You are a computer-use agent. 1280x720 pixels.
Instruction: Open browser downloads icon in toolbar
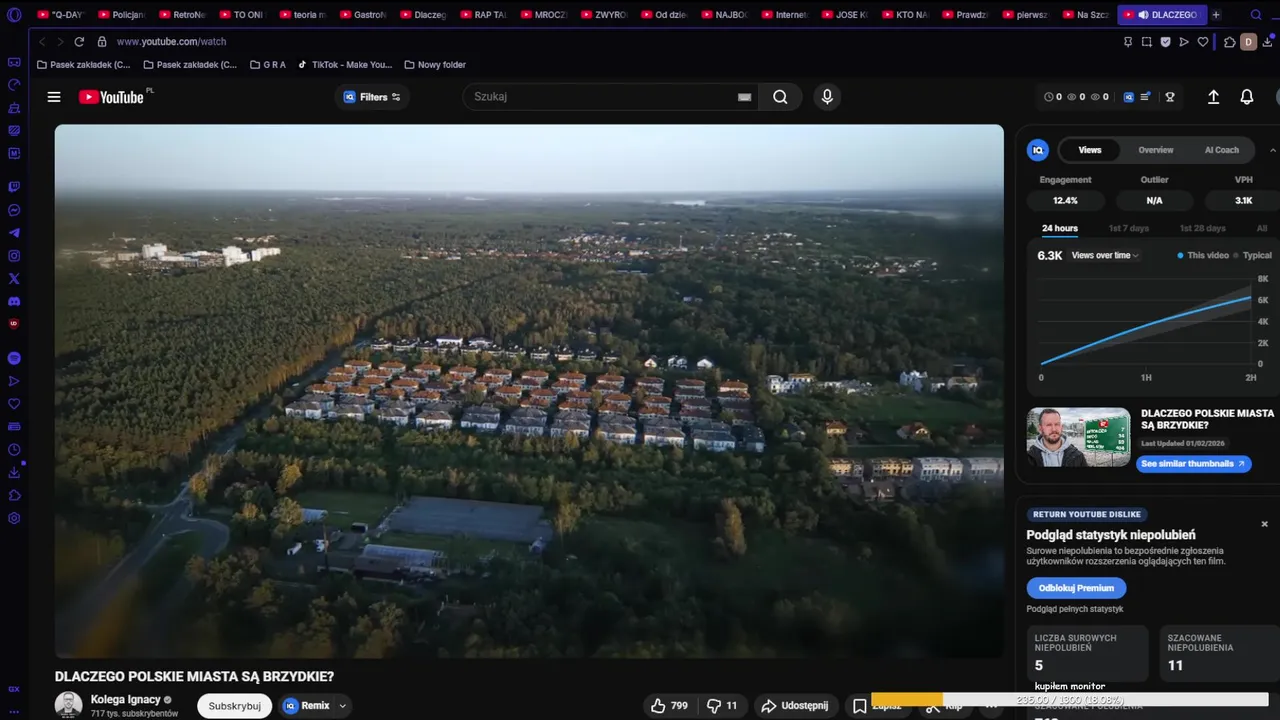[x=1267, y=42]
